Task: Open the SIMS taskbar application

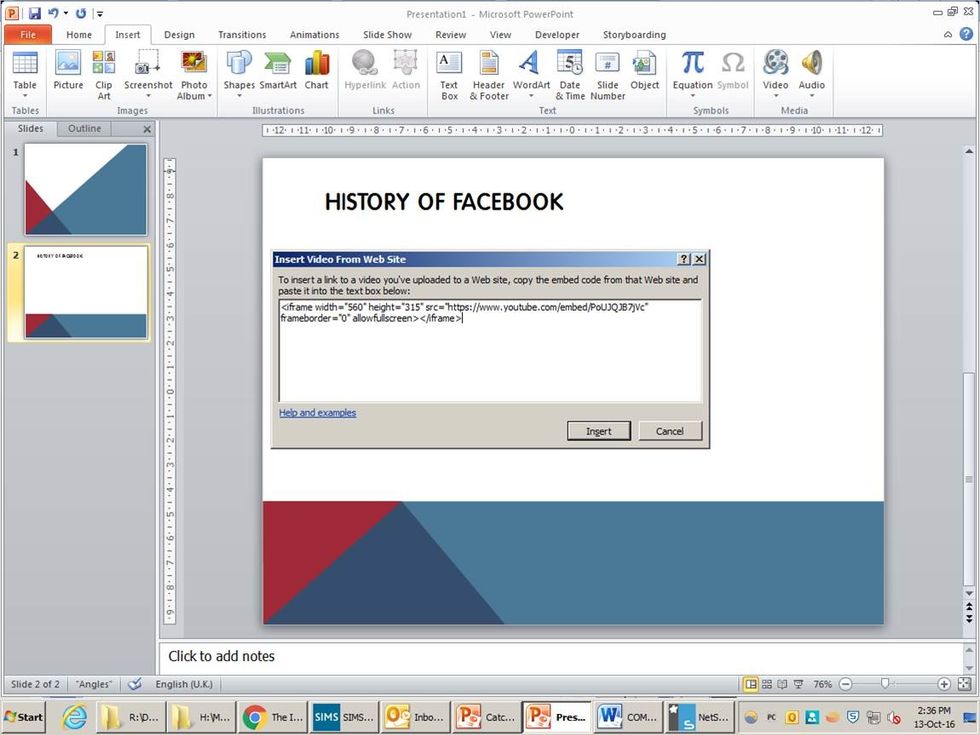Action: coord(344,717)
